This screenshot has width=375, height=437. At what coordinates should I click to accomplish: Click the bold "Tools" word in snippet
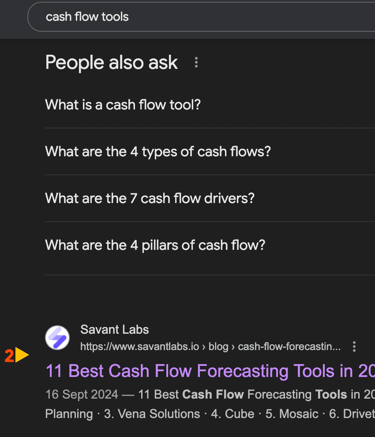pos(331,394)
